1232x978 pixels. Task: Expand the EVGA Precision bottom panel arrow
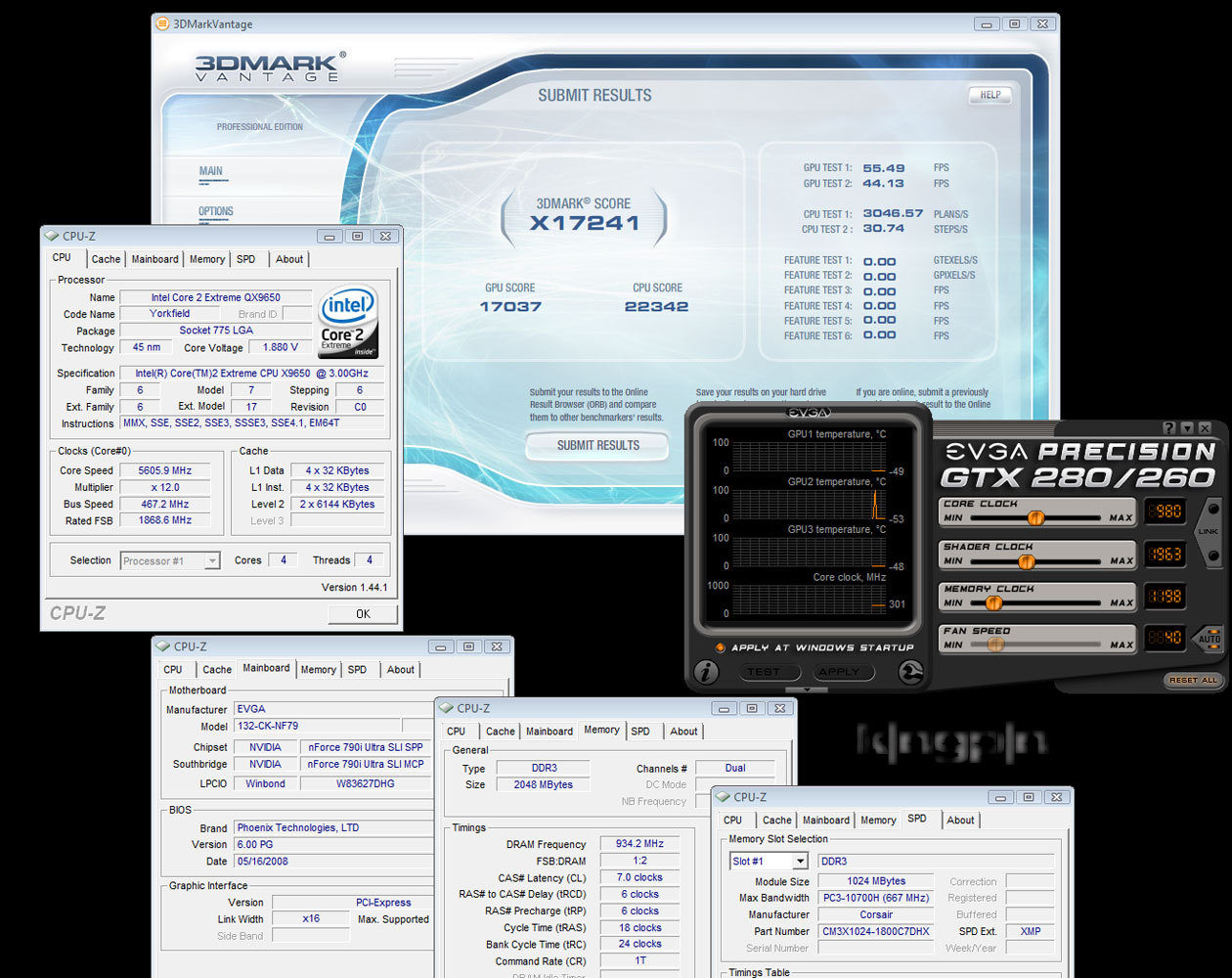pyautogui.click(x=807, y=689)
